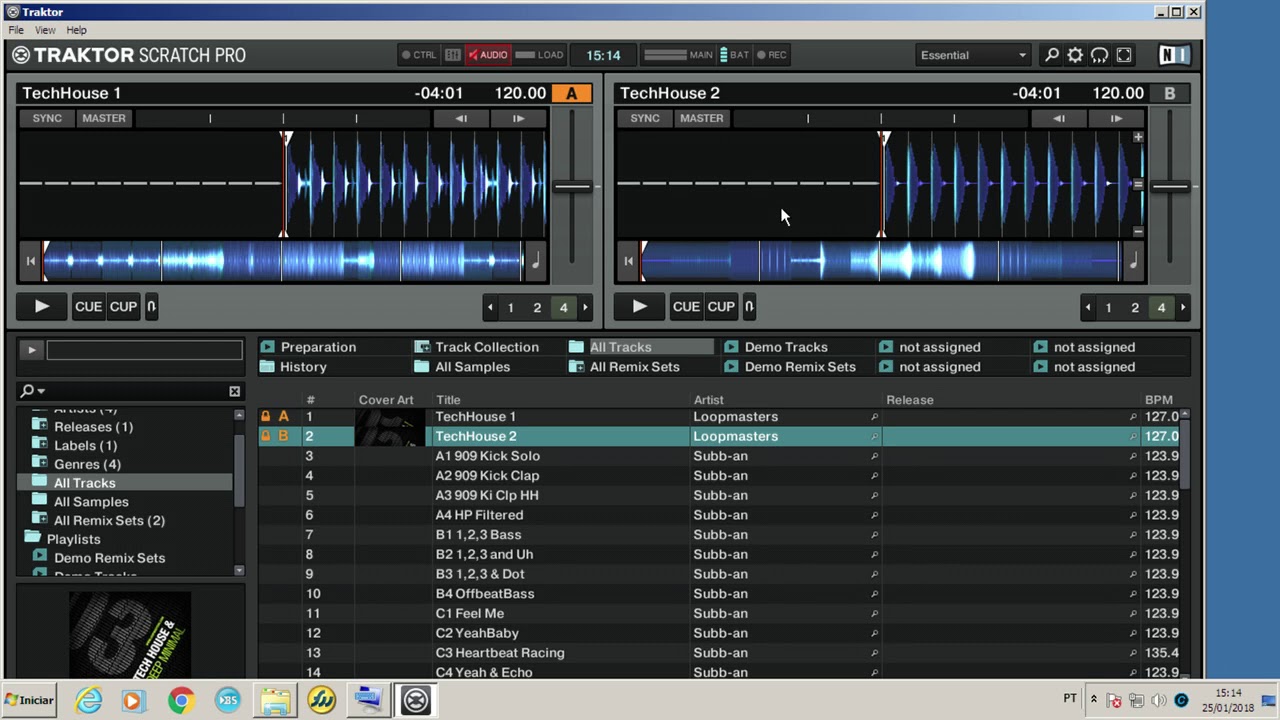
Task: Click the MAIN level meter
Action: tap(678, 55)
